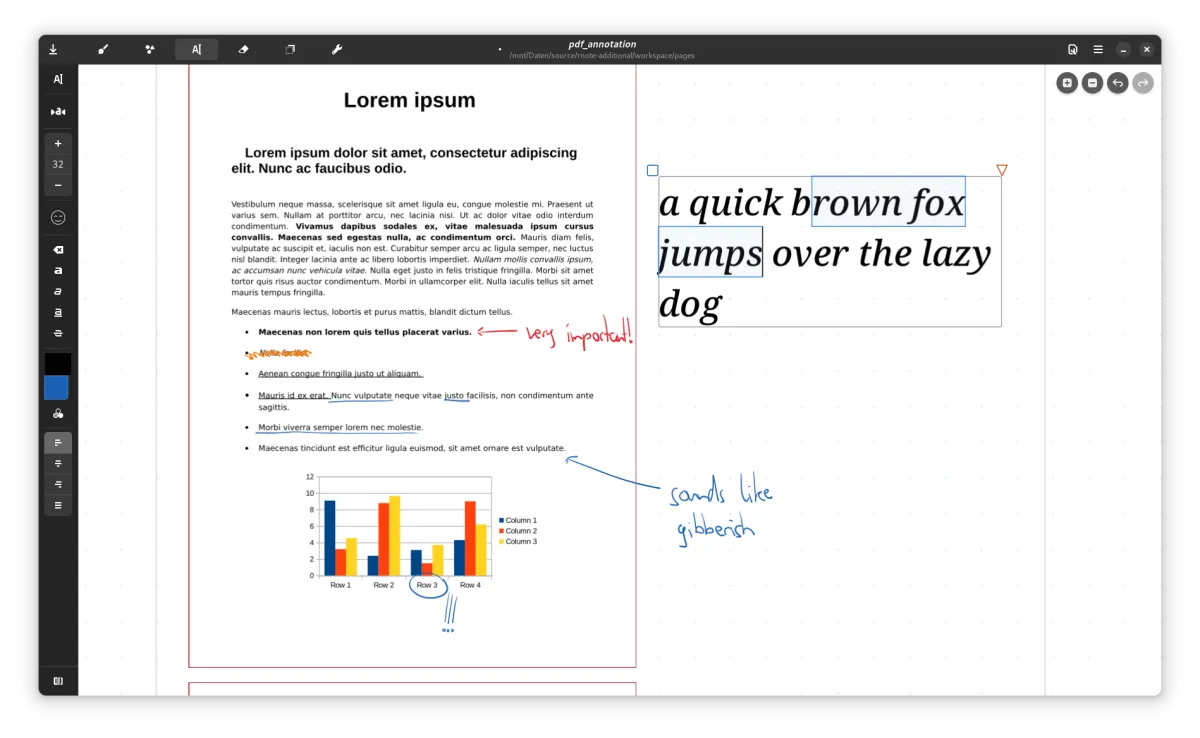This screenshot has width=1200, height=738.
Task: Set text alignment to center
Action: click(57, 463)
